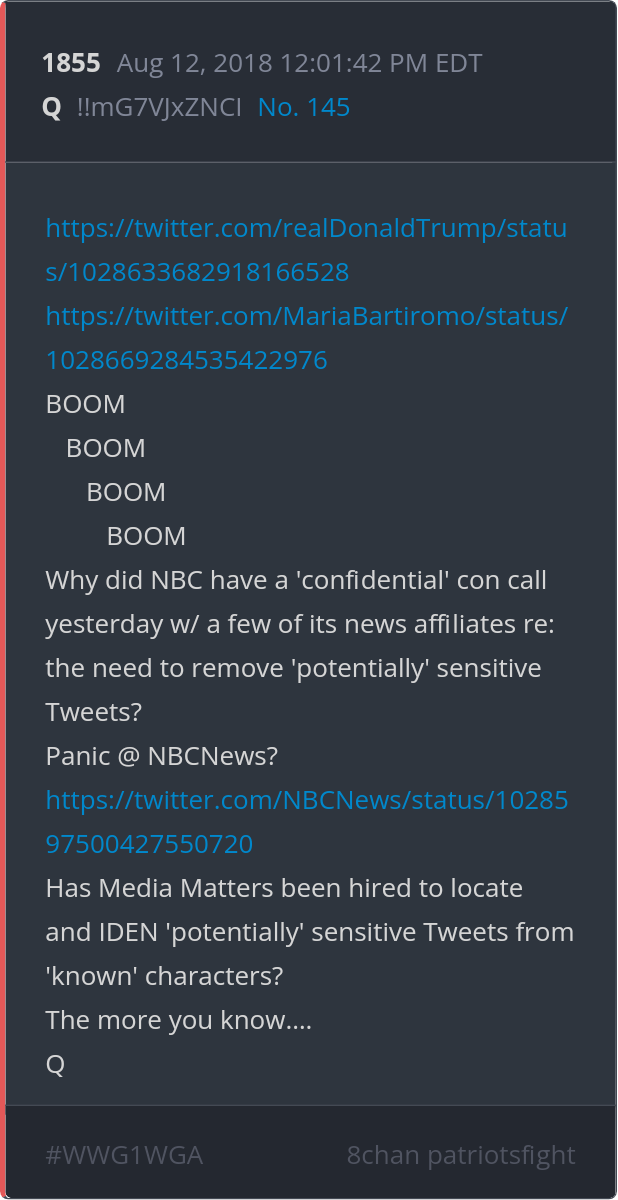The height and width of the screenshot is (1200, 618).
Task: Click the red accent bar on left edge
Action: click(x=3, y=600)
